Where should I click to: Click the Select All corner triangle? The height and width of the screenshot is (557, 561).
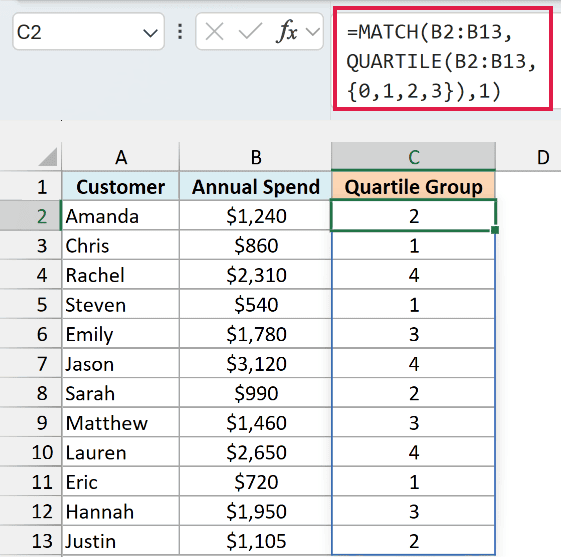pos(48,157)
